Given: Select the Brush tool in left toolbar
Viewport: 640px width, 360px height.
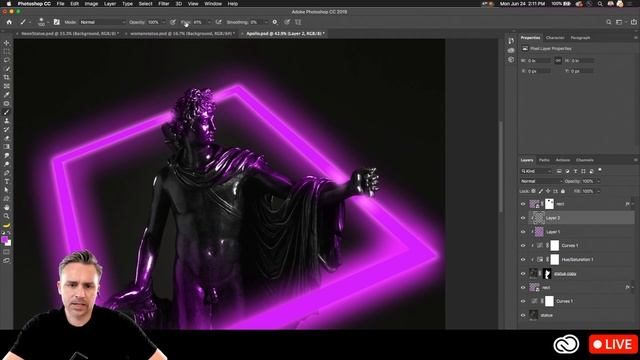Looking at the screenshot, I should 7,112.
